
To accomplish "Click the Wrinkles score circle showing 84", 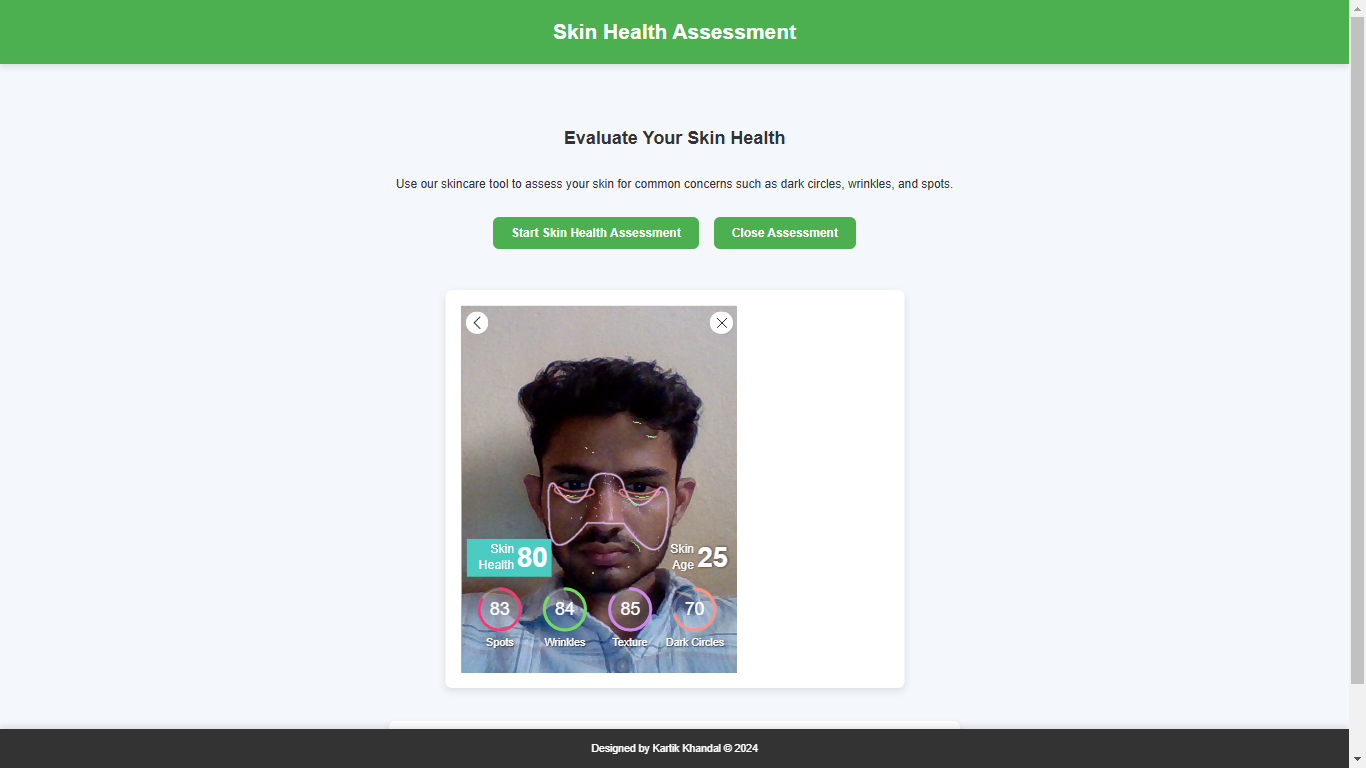I will pos(565,609).
